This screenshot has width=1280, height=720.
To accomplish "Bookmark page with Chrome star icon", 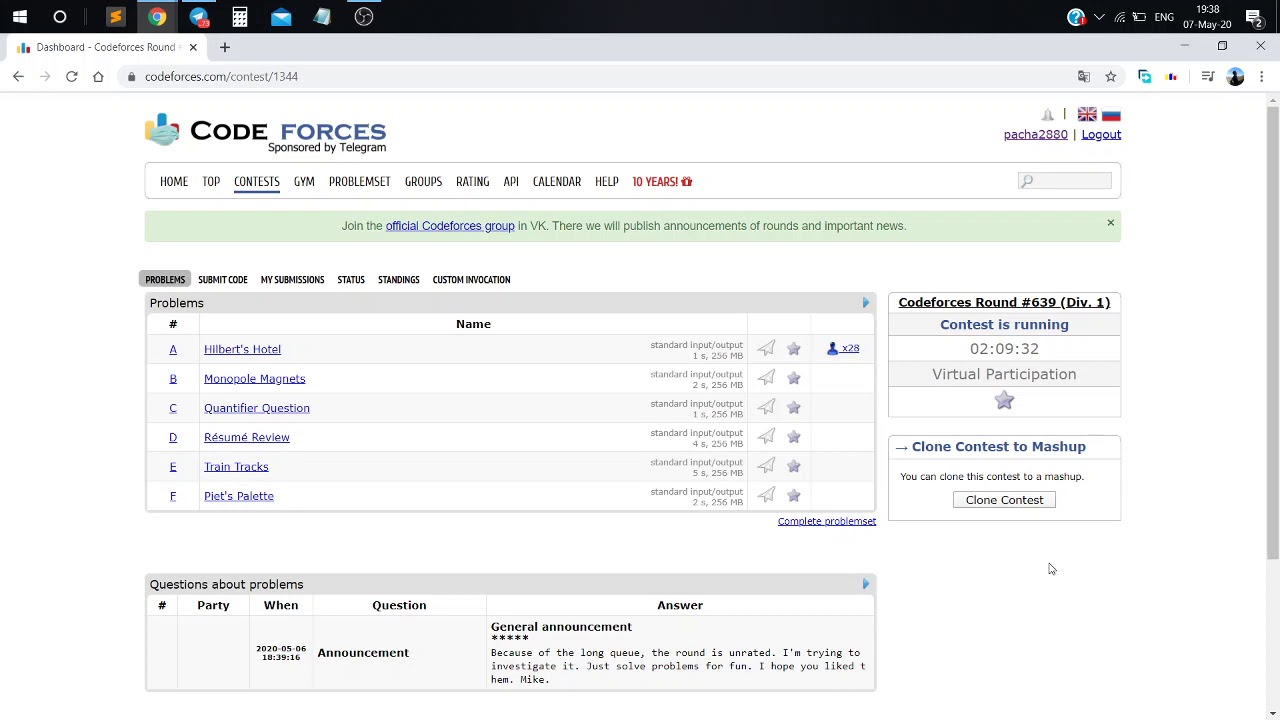I will click(x=1110, y=77).
